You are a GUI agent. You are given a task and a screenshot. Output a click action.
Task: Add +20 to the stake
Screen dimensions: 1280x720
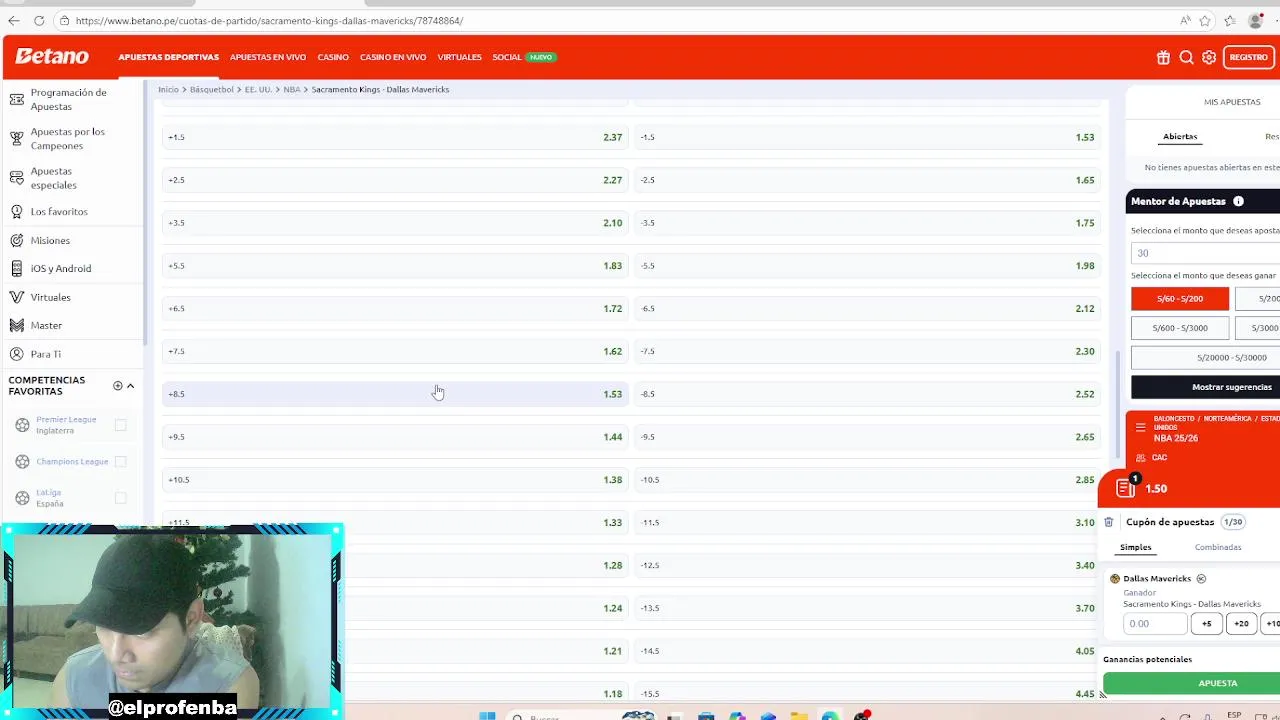click(x=1241, y=623)
